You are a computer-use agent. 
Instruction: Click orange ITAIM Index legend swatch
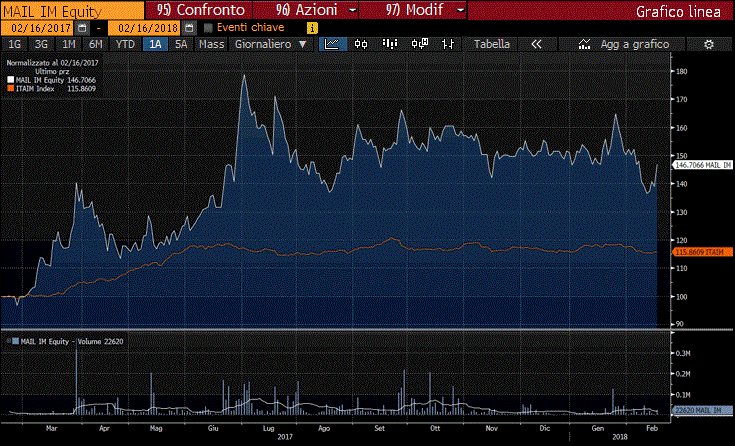[x=10, y=89]
